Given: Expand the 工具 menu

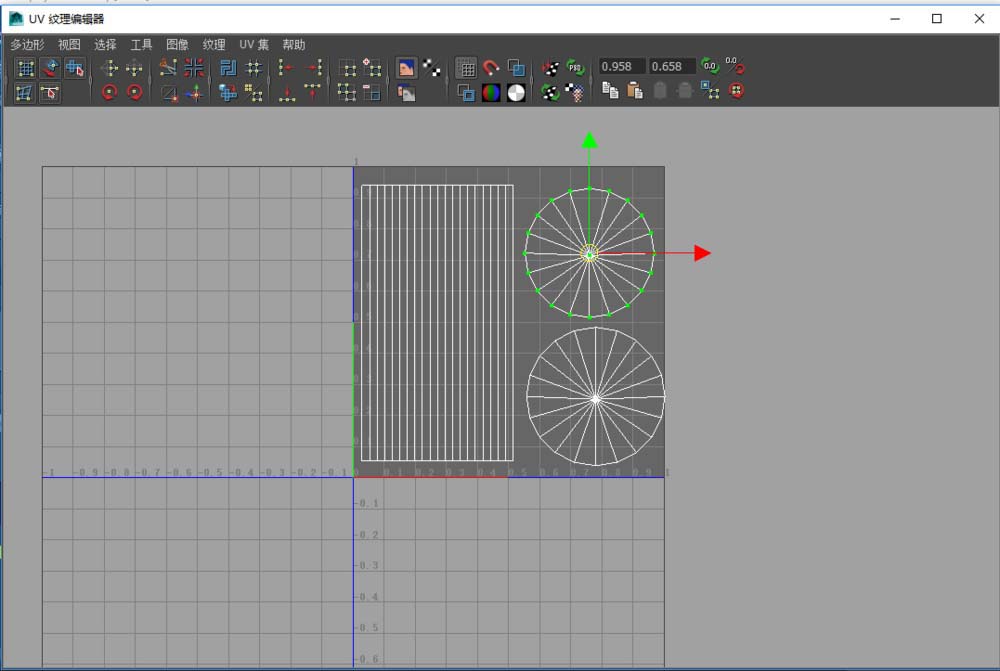Looking at the screenshot, I should (x=141, y=45).
